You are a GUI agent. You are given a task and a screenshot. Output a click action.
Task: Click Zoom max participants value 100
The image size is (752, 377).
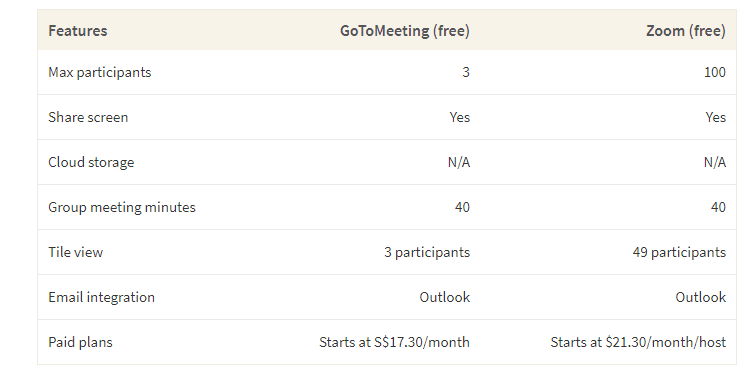(715, 72)
